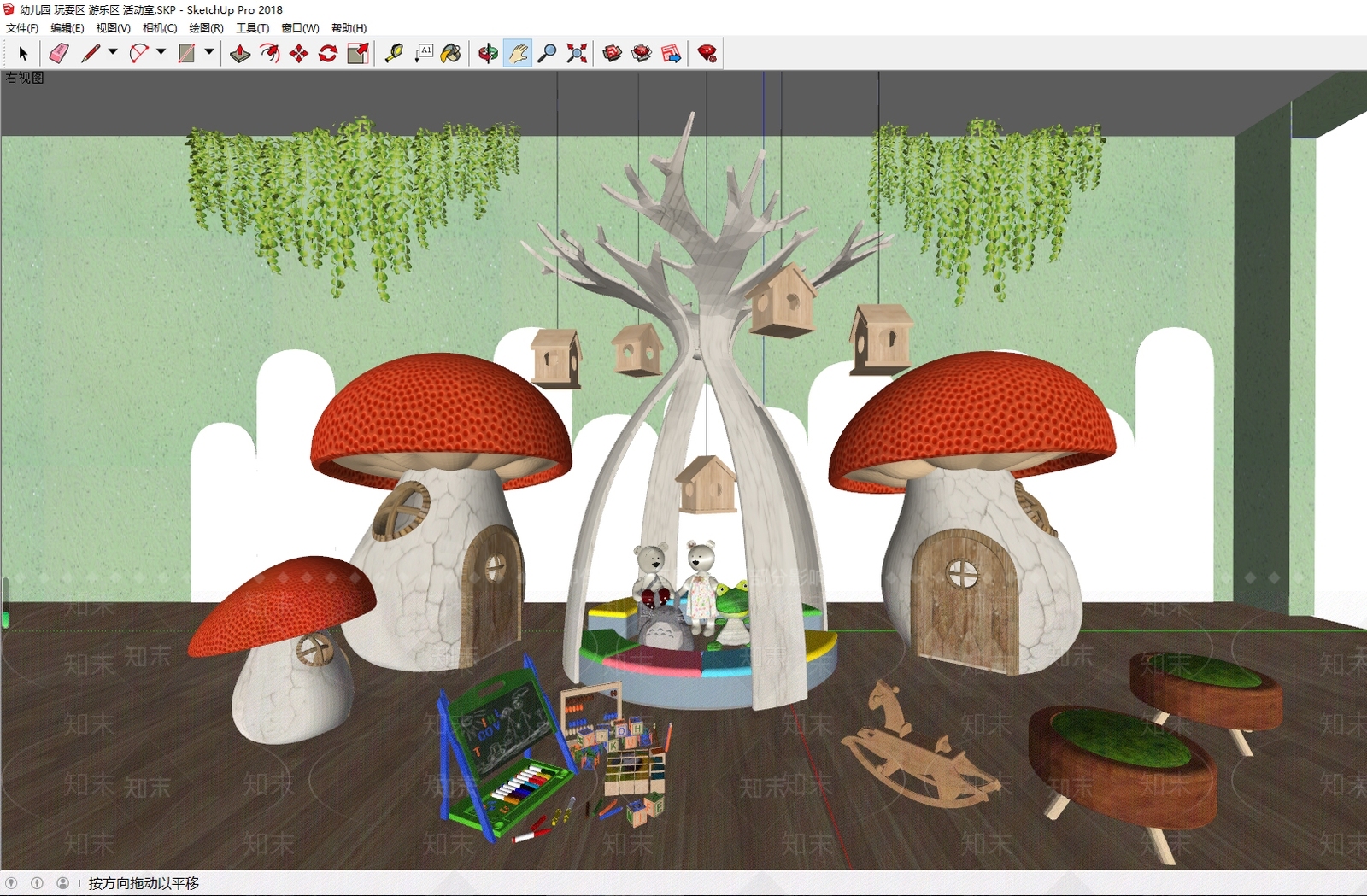Select the Line pencil tool
Viewport: 1367px width, 896px height.
click(91, 54)
